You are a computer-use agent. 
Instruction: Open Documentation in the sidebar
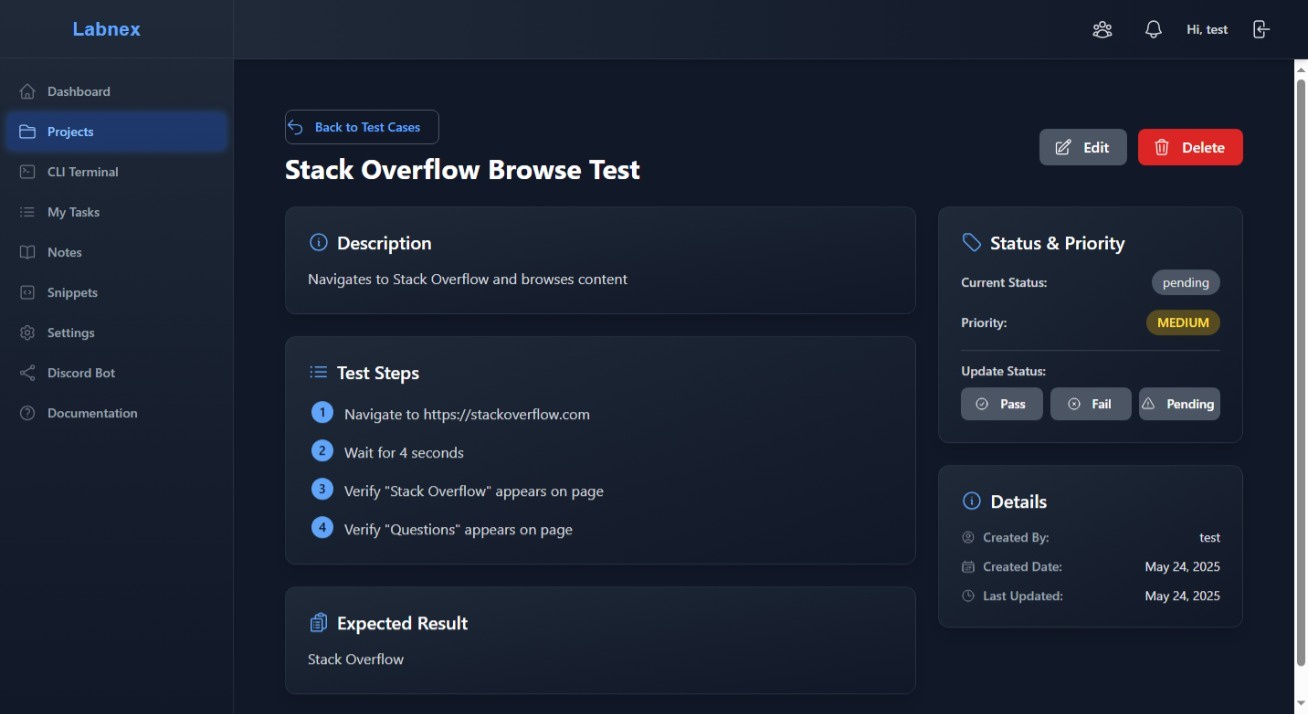pyautogui.click(x=116, y=413)
